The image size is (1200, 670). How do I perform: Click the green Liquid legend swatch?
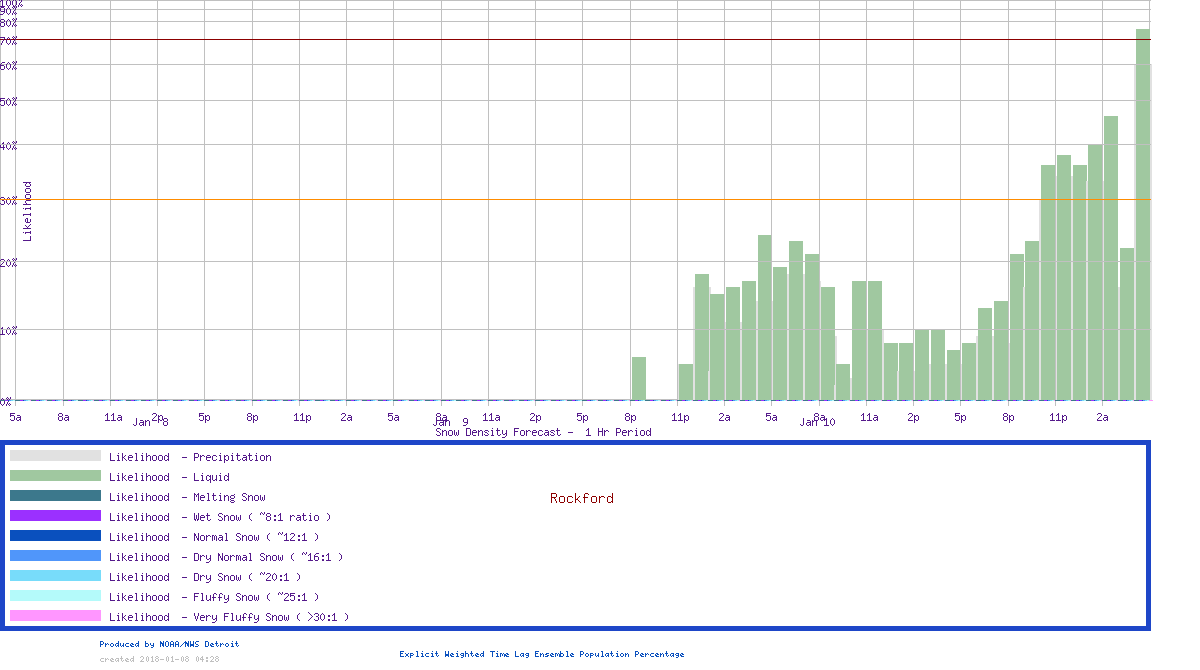tap(55, 476)
